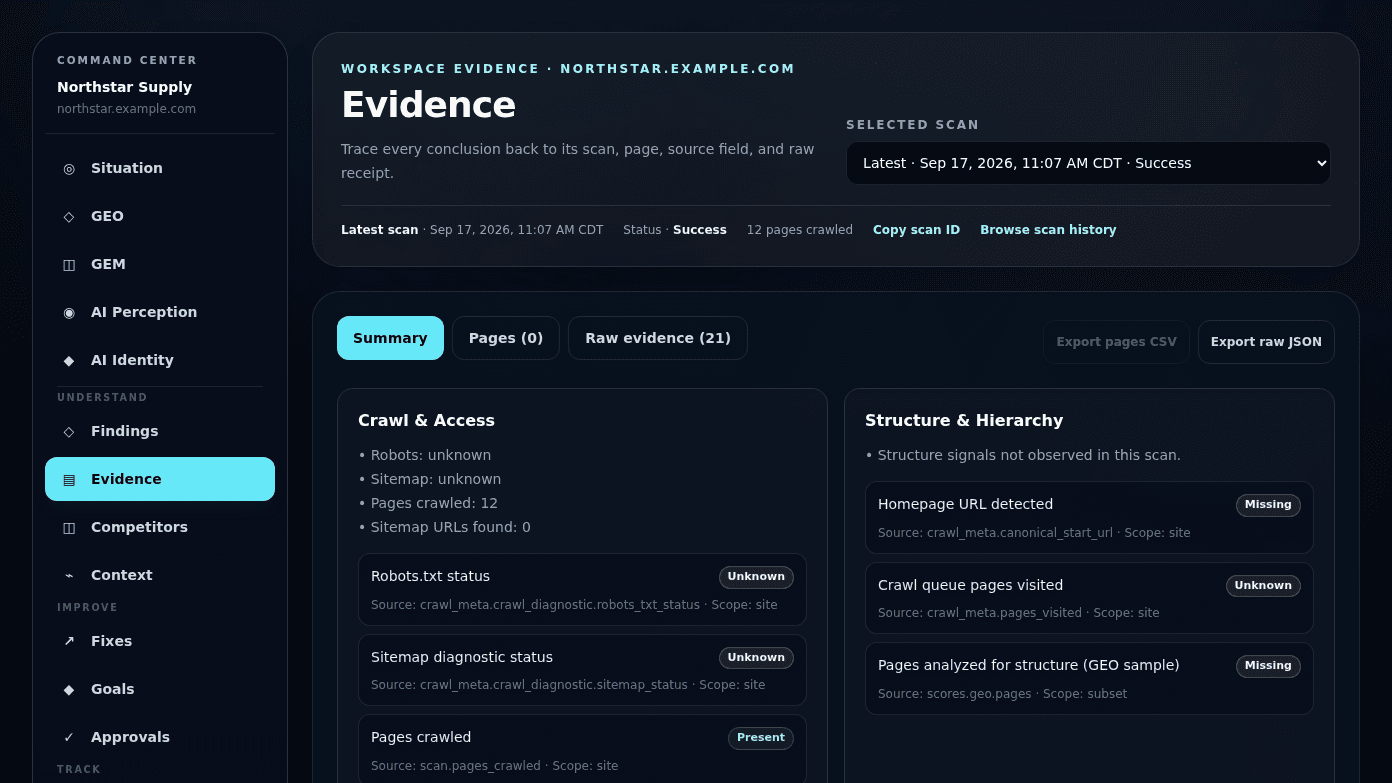1392x783 pixels.
Task: Click the Approvals checkmark icon
Action: click(x=69, y=738)
